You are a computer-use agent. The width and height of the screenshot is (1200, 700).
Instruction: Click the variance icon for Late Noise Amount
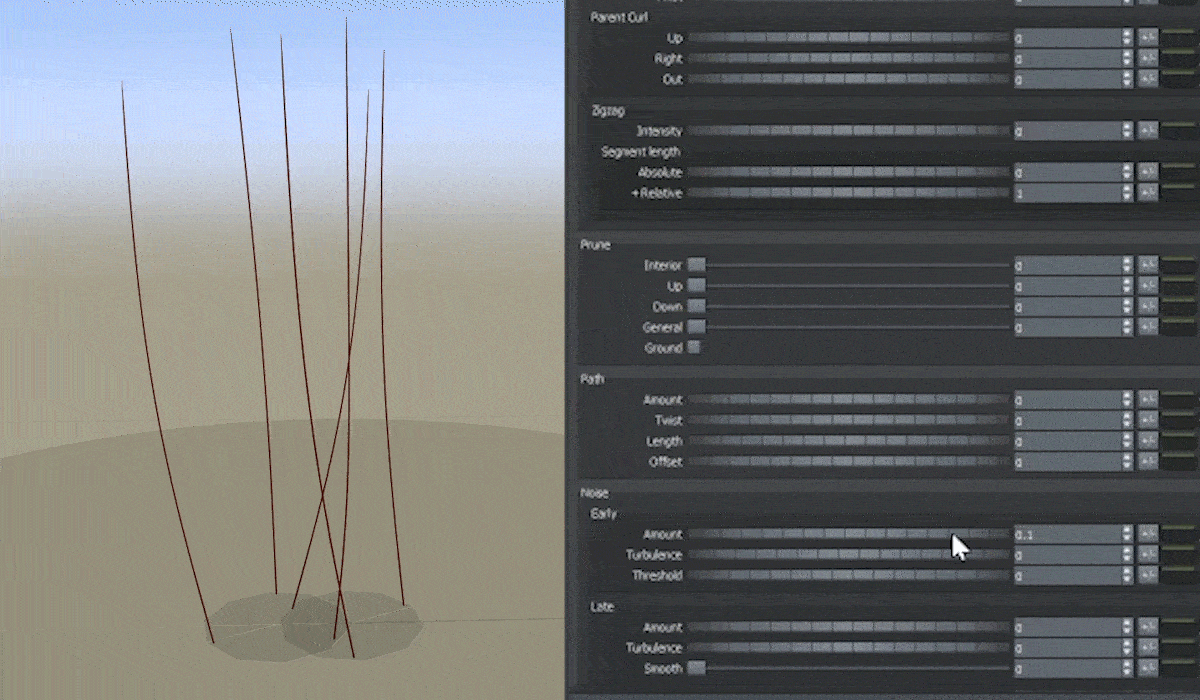click(x=1148, y=627)
